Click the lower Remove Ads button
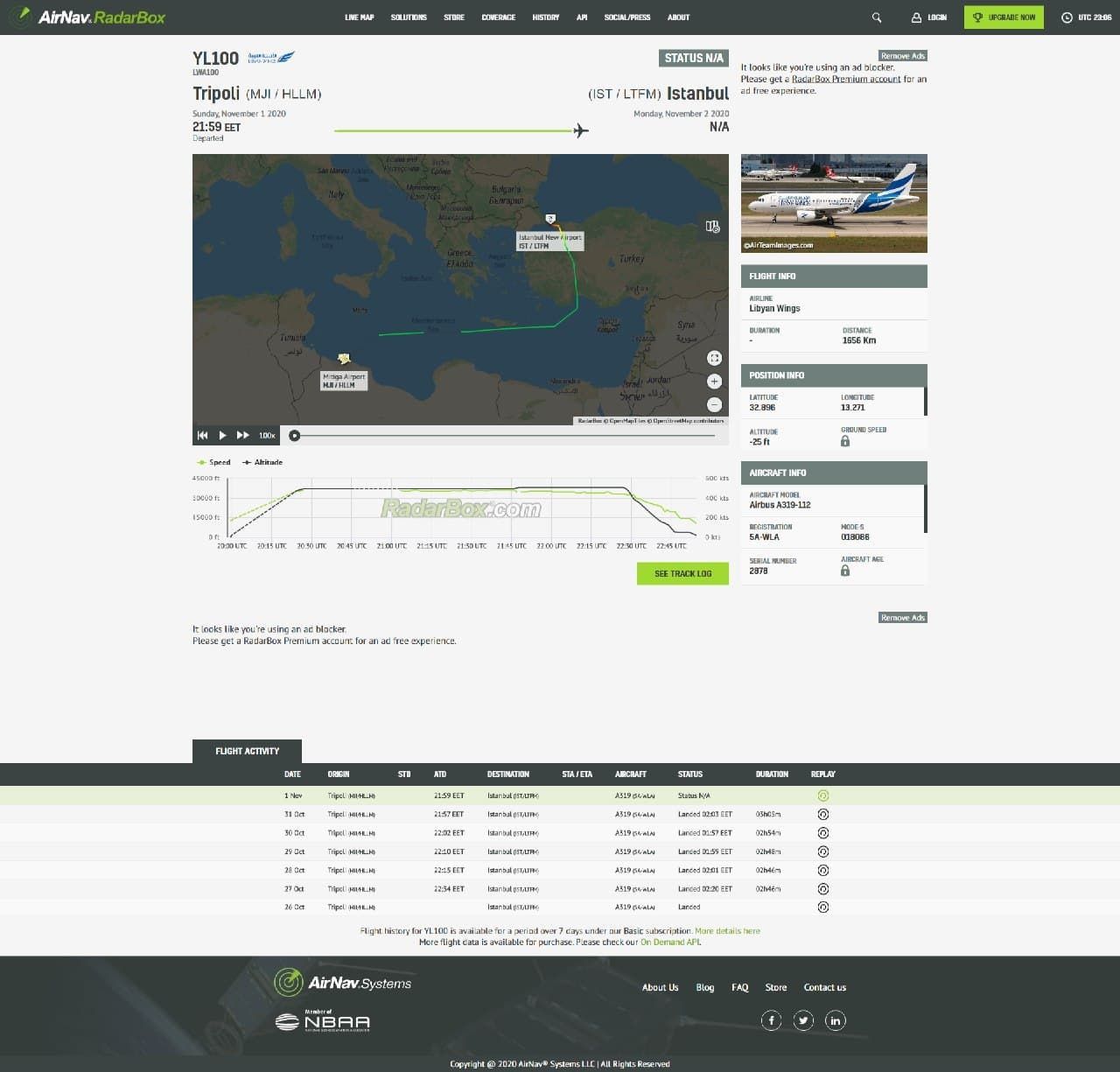 tap(902, 618)
